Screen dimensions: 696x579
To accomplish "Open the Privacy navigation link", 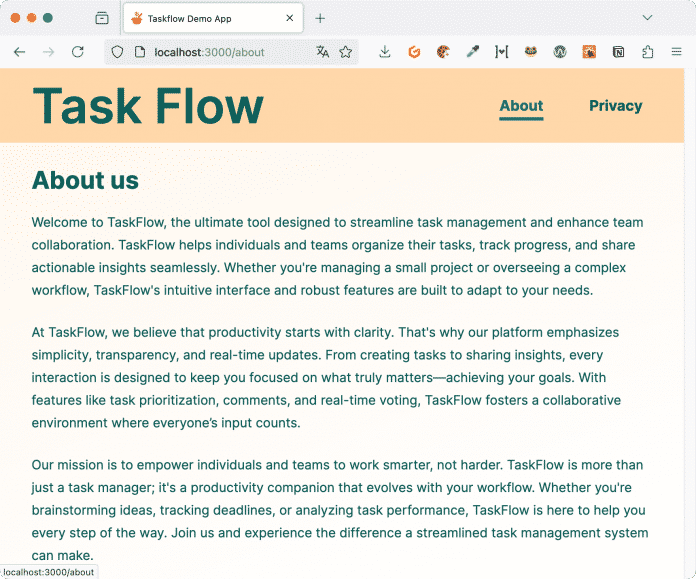I will coord(615,106).
